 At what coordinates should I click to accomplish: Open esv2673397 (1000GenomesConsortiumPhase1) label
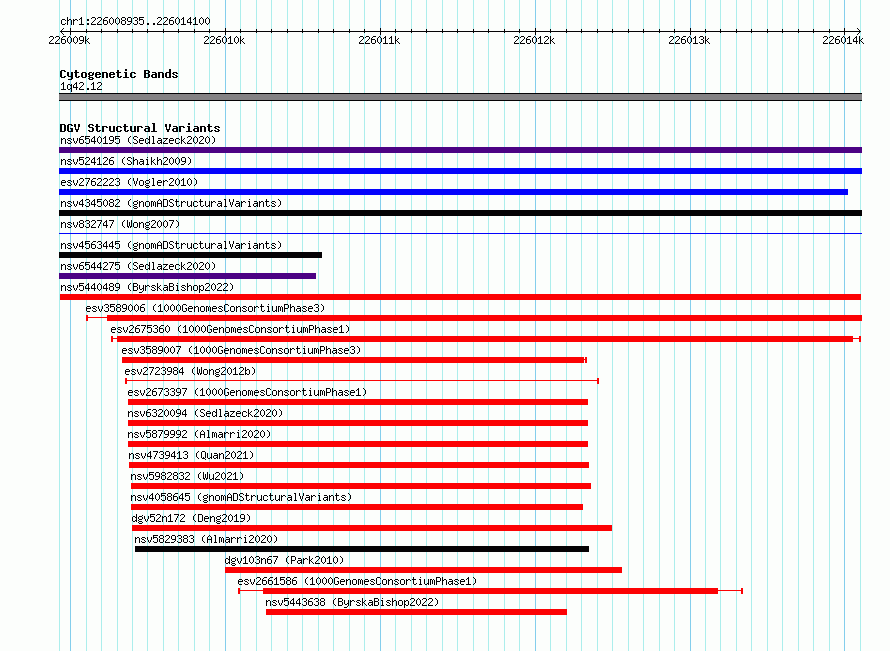coord(247,392)
